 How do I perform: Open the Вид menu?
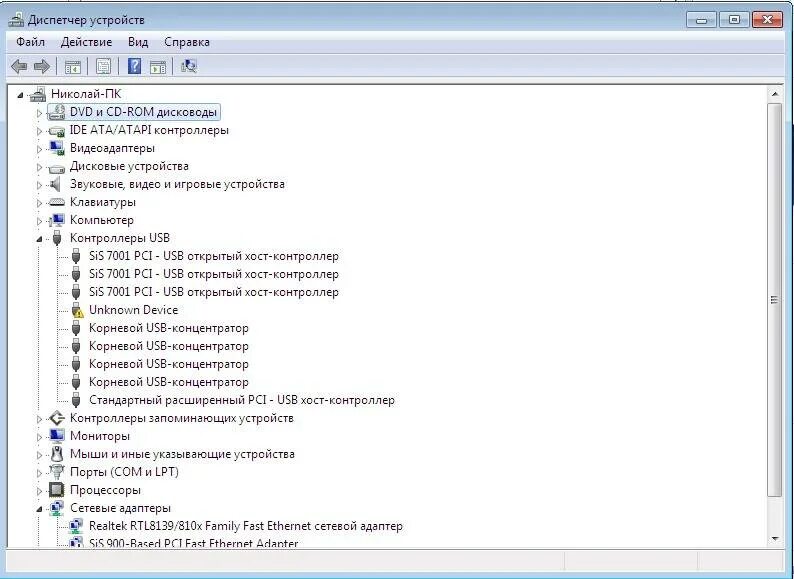[x=138, y=42]
